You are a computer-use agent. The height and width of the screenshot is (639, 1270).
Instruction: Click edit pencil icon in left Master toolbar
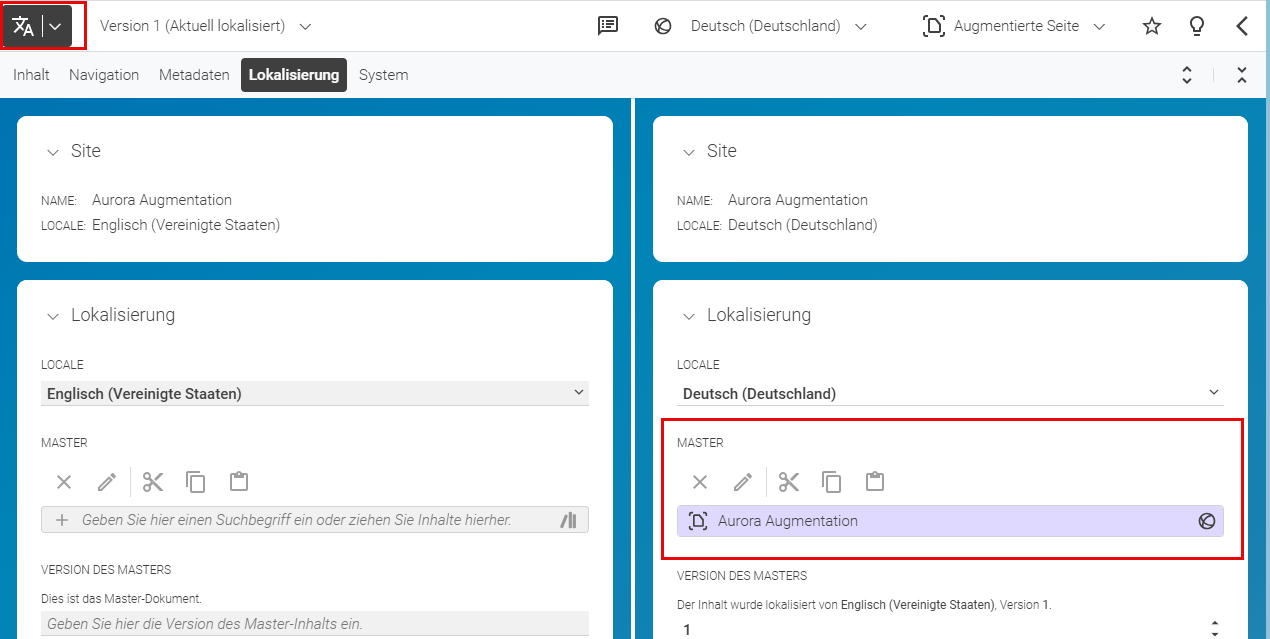tap(107, 482)
